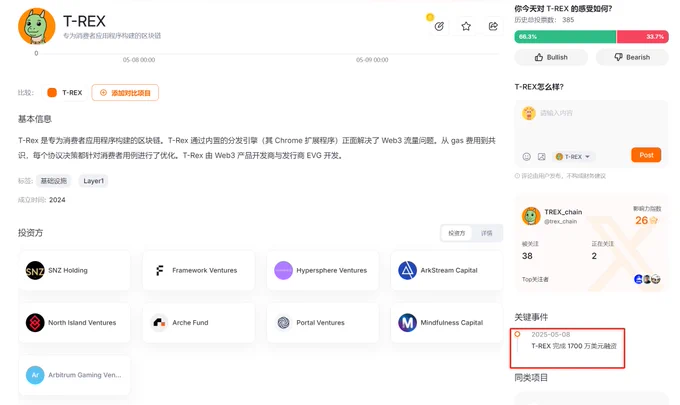Click the commenter avatar in comment box
680x405 pixels.
(x=529, y=113)
